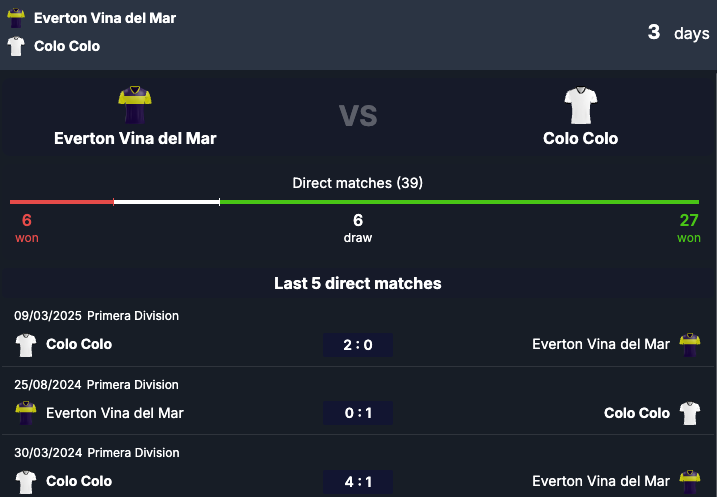This screenshot has height=497, width=717.
Task: Select the large Colo Colo white kit
Action: click(x=581, y=105)
